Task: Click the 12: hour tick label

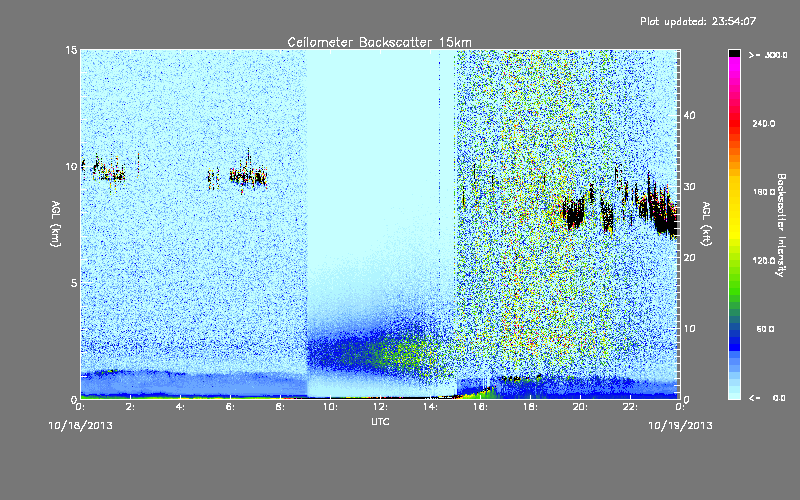Action: [380, 407]
